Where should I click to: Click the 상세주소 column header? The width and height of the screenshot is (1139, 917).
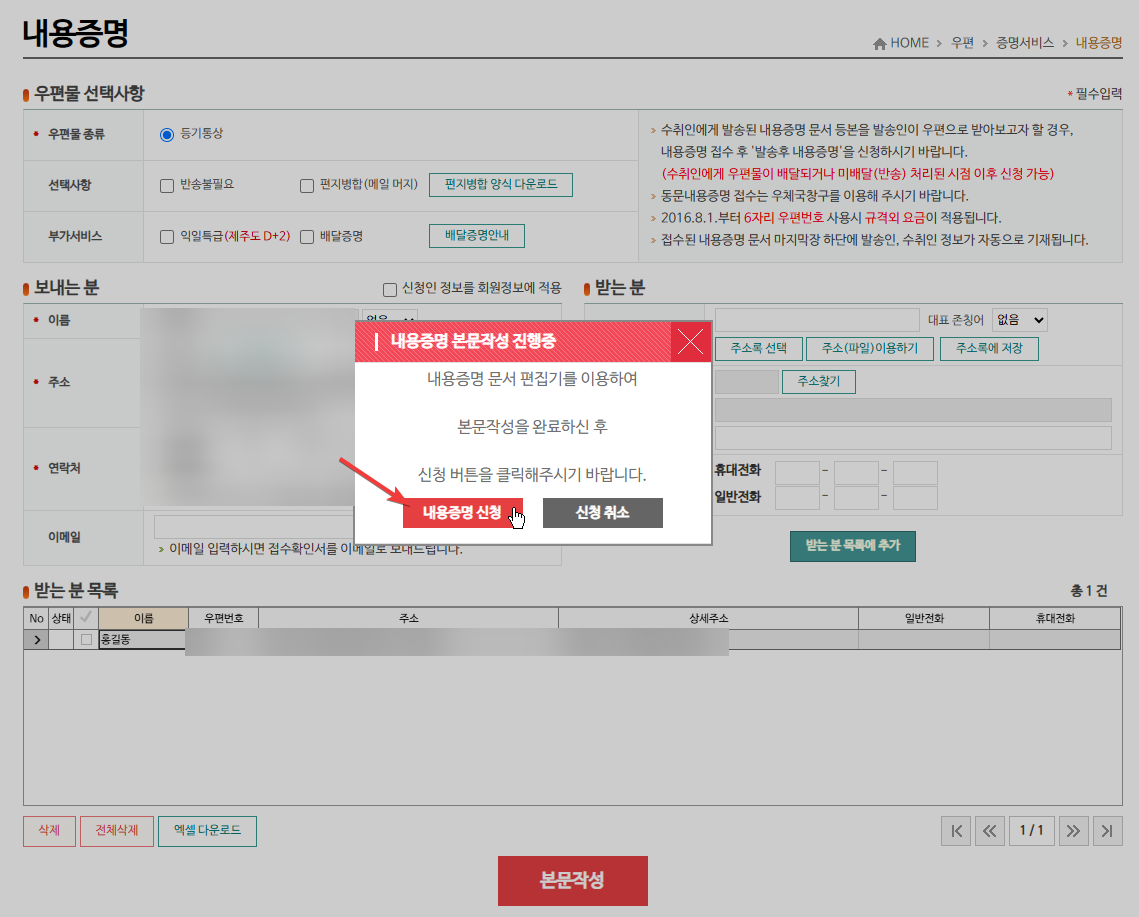tap(708, 618)
